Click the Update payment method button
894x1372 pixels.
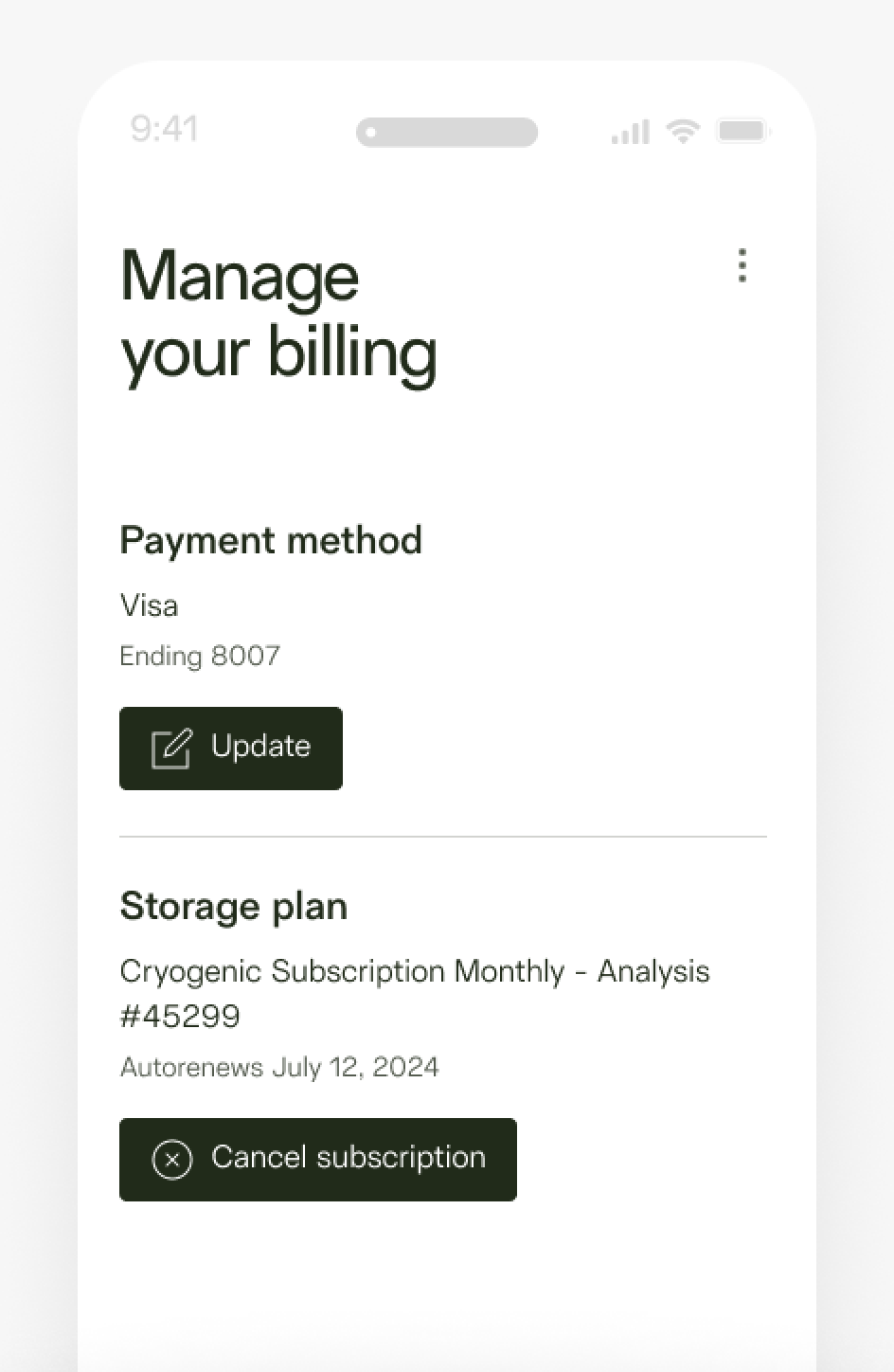[231, 748]
